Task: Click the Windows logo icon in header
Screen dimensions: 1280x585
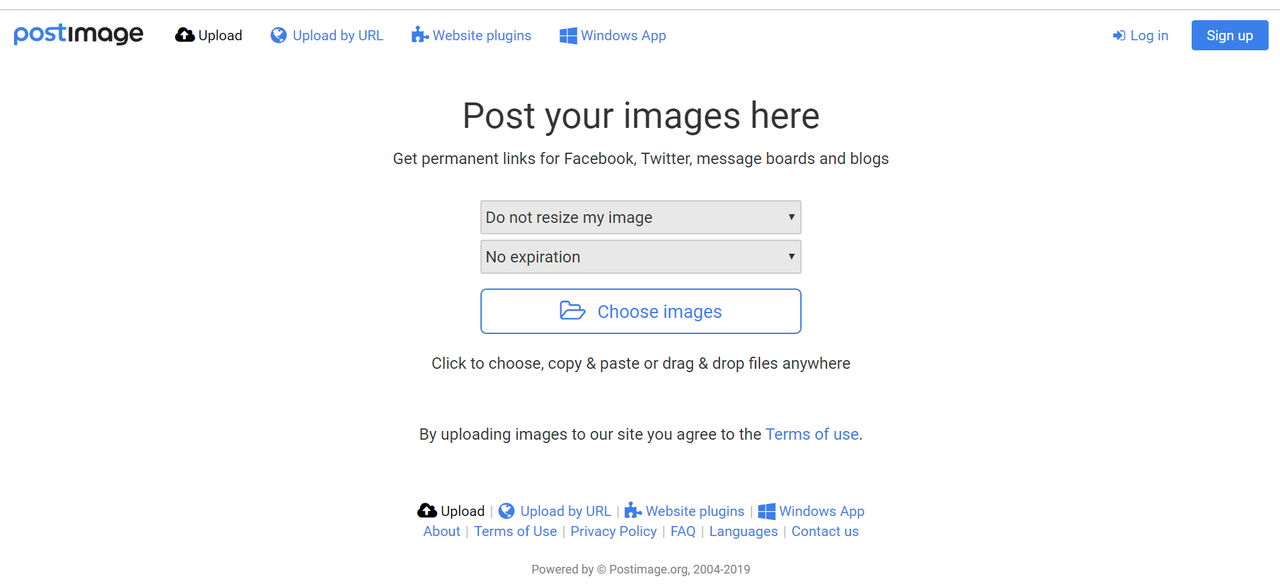Action: tap(568, 35)
